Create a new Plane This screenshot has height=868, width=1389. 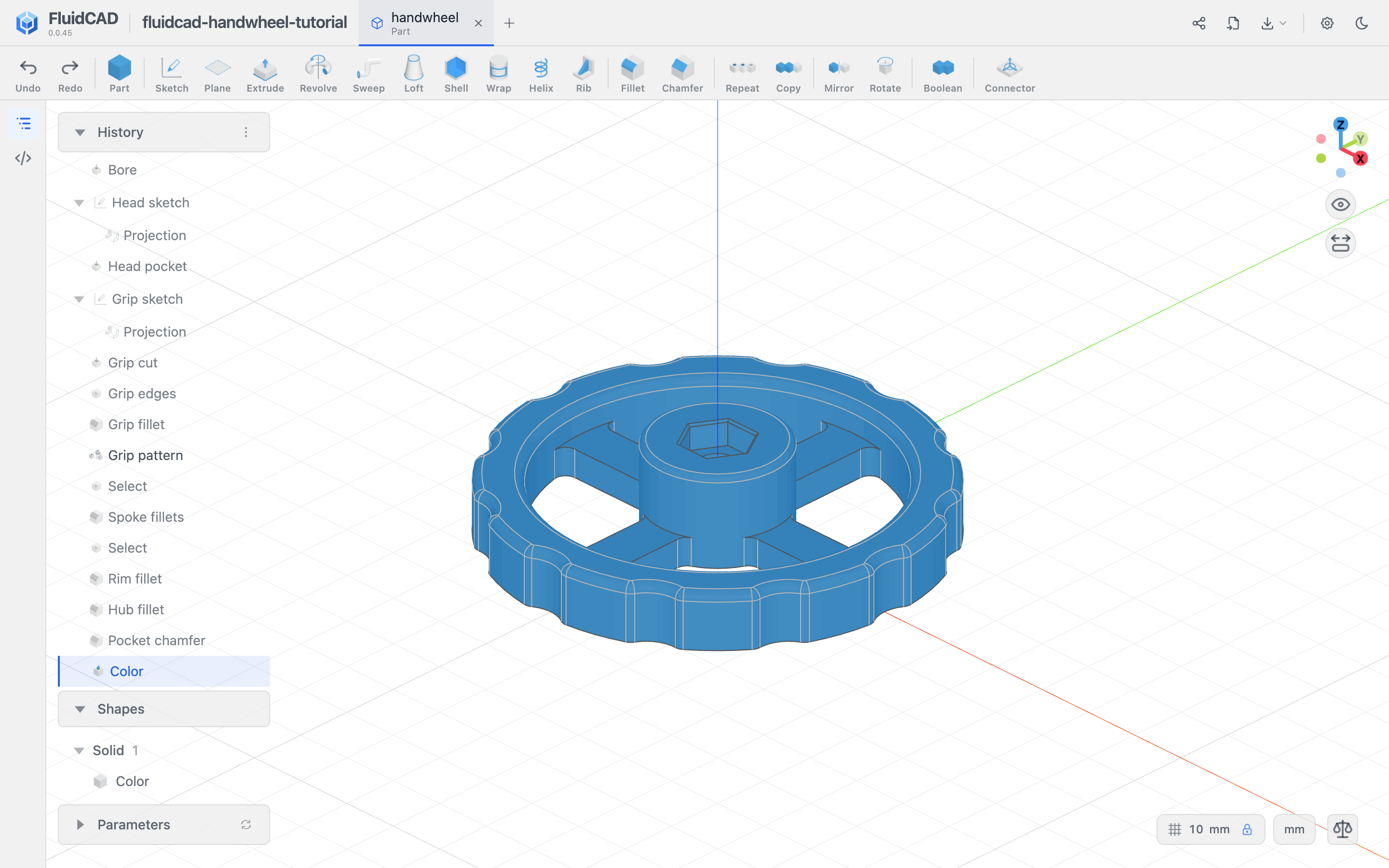pos(218,74)
